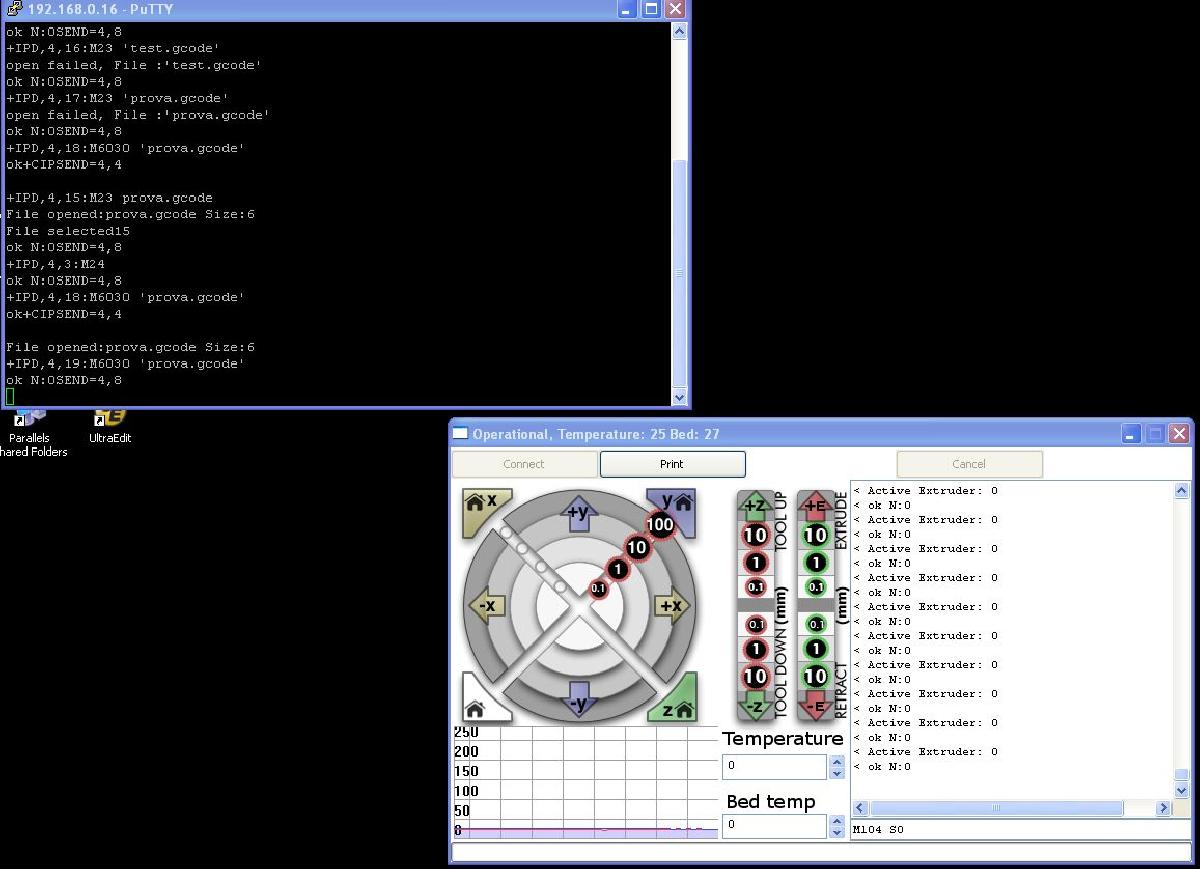Decrease the Bed temp spinner value

click(x=837, y=832)
